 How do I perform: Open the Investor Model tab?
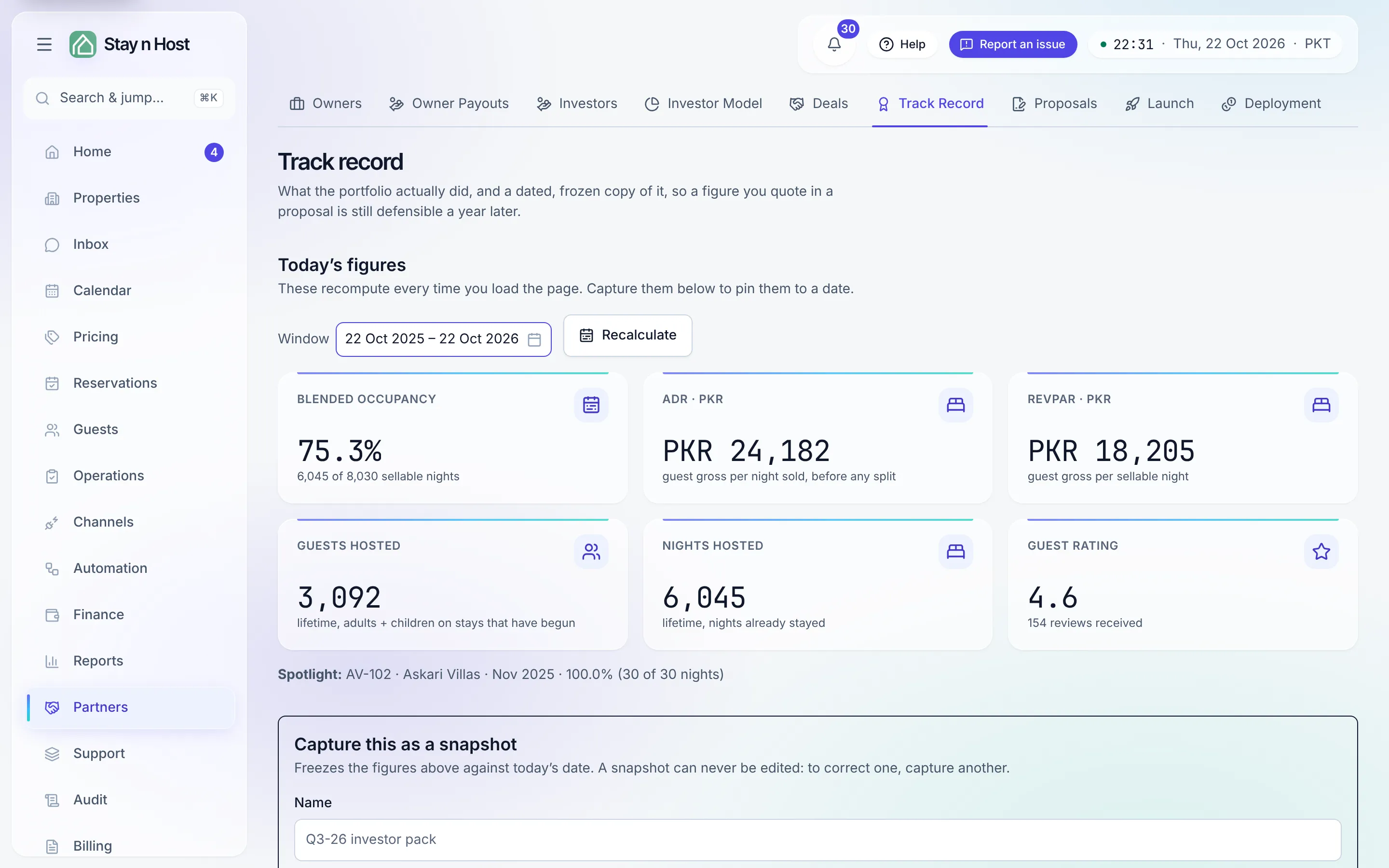pos(703,103)
